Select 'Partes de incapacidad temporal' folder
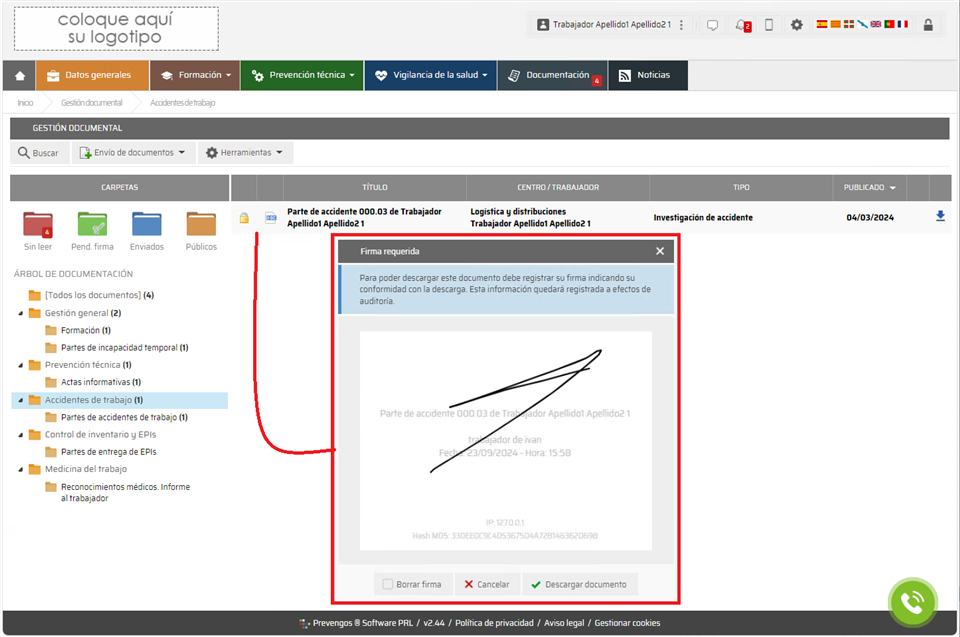 point(117,348)
